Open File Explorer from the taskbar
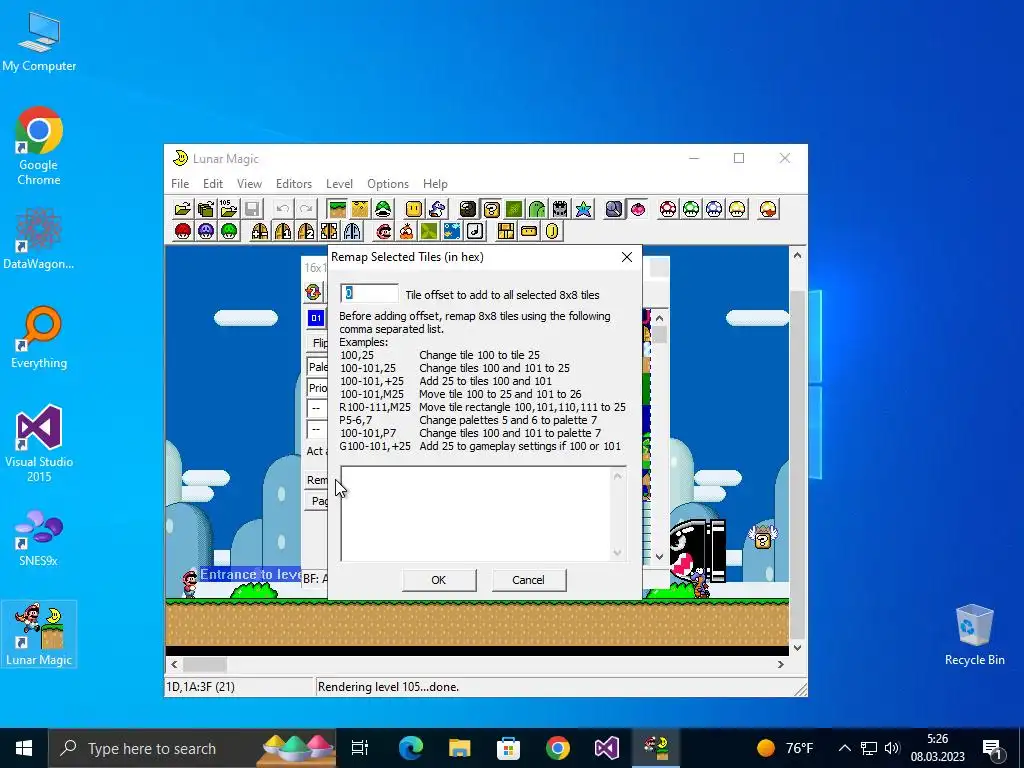This screenshot has width=1024, height=768. pyautogui.click(x=460, y=748)
